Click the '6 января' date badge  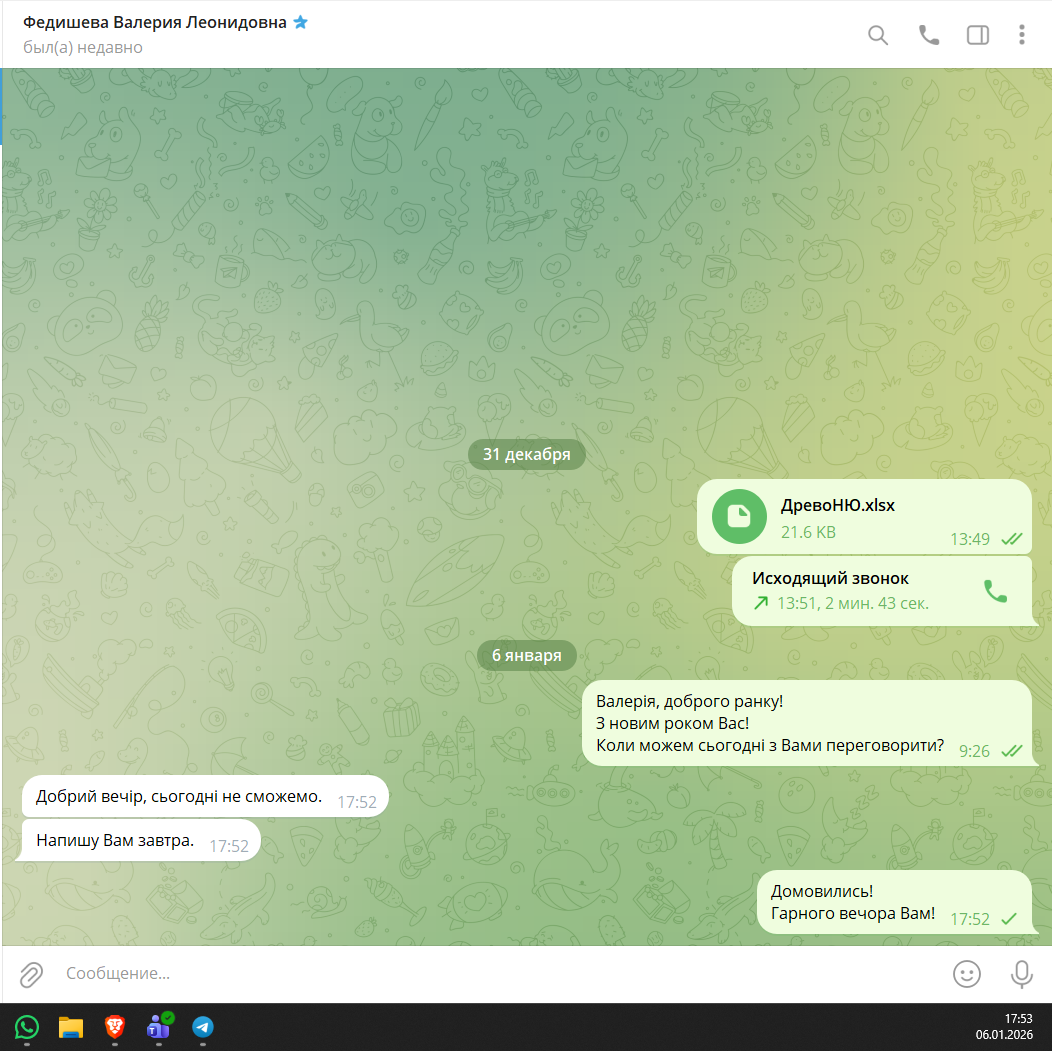coord(527,655)
